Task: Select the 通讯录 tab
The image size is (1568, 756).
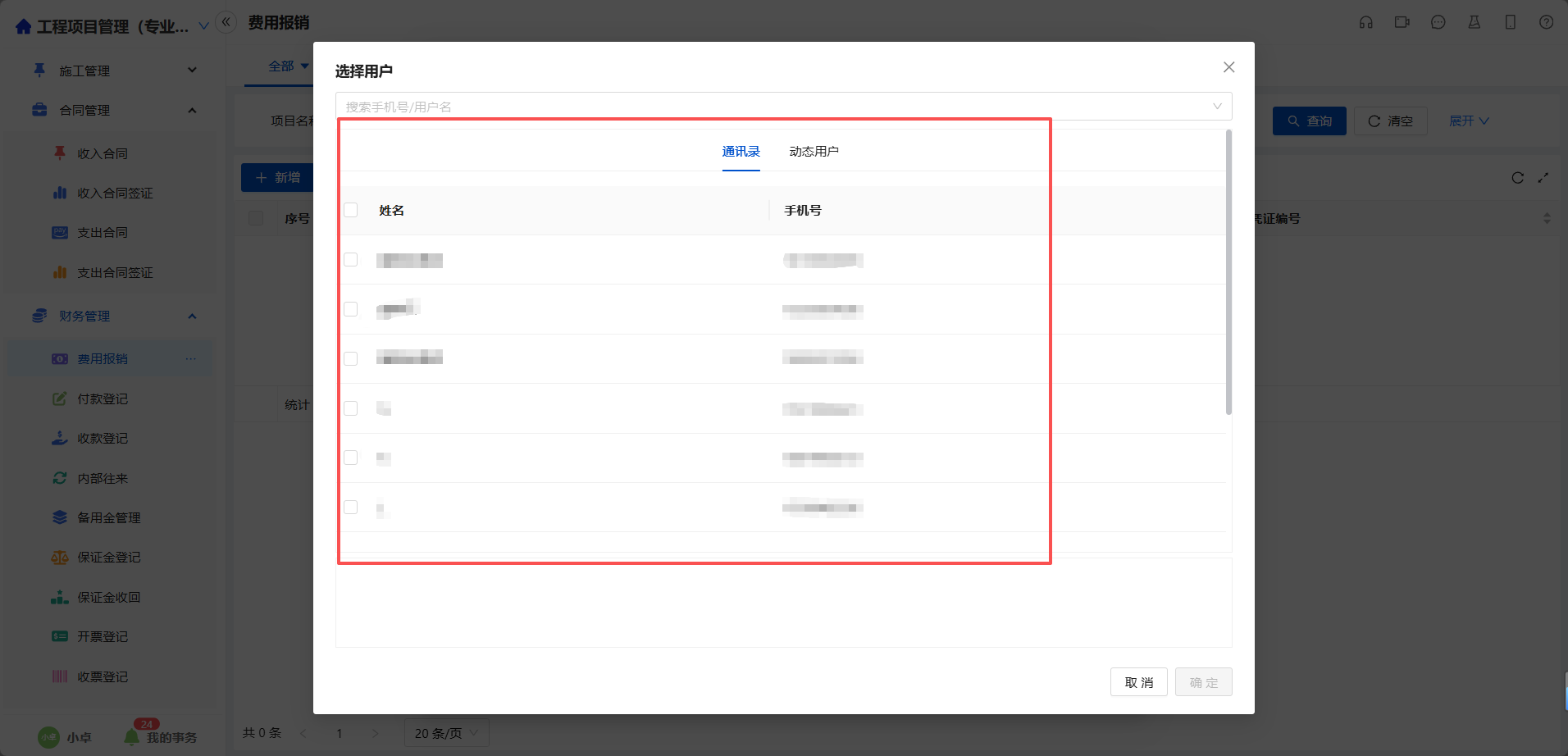Action: click(741, 152)
